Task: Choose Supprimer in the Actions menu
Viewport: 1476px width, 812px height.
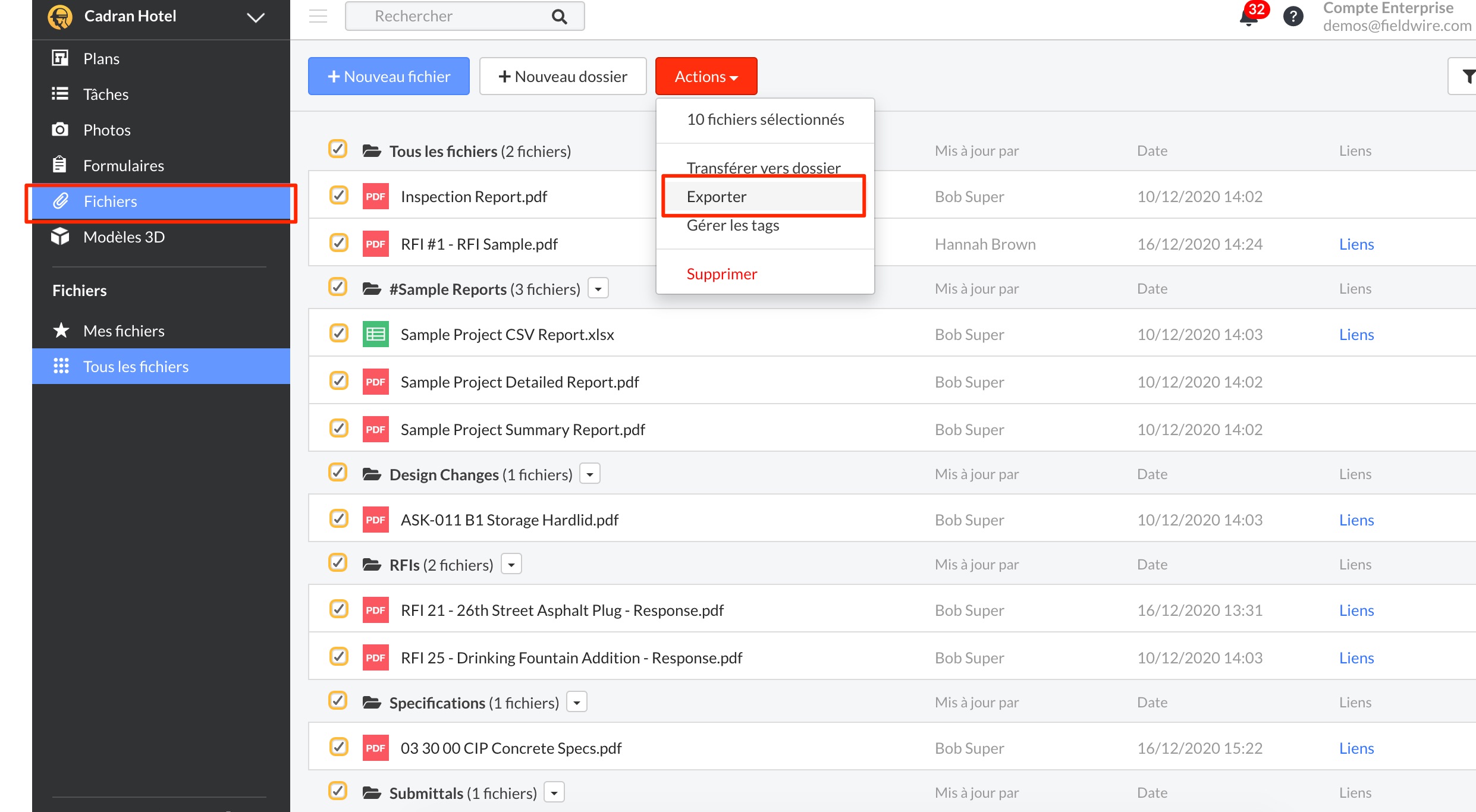Action: 721,274
